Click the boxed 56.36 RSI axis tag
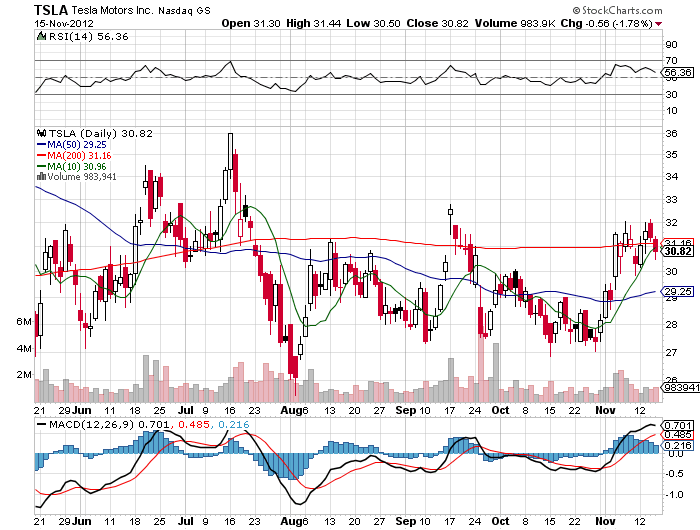The image size is (700, 530). [677, 72]
